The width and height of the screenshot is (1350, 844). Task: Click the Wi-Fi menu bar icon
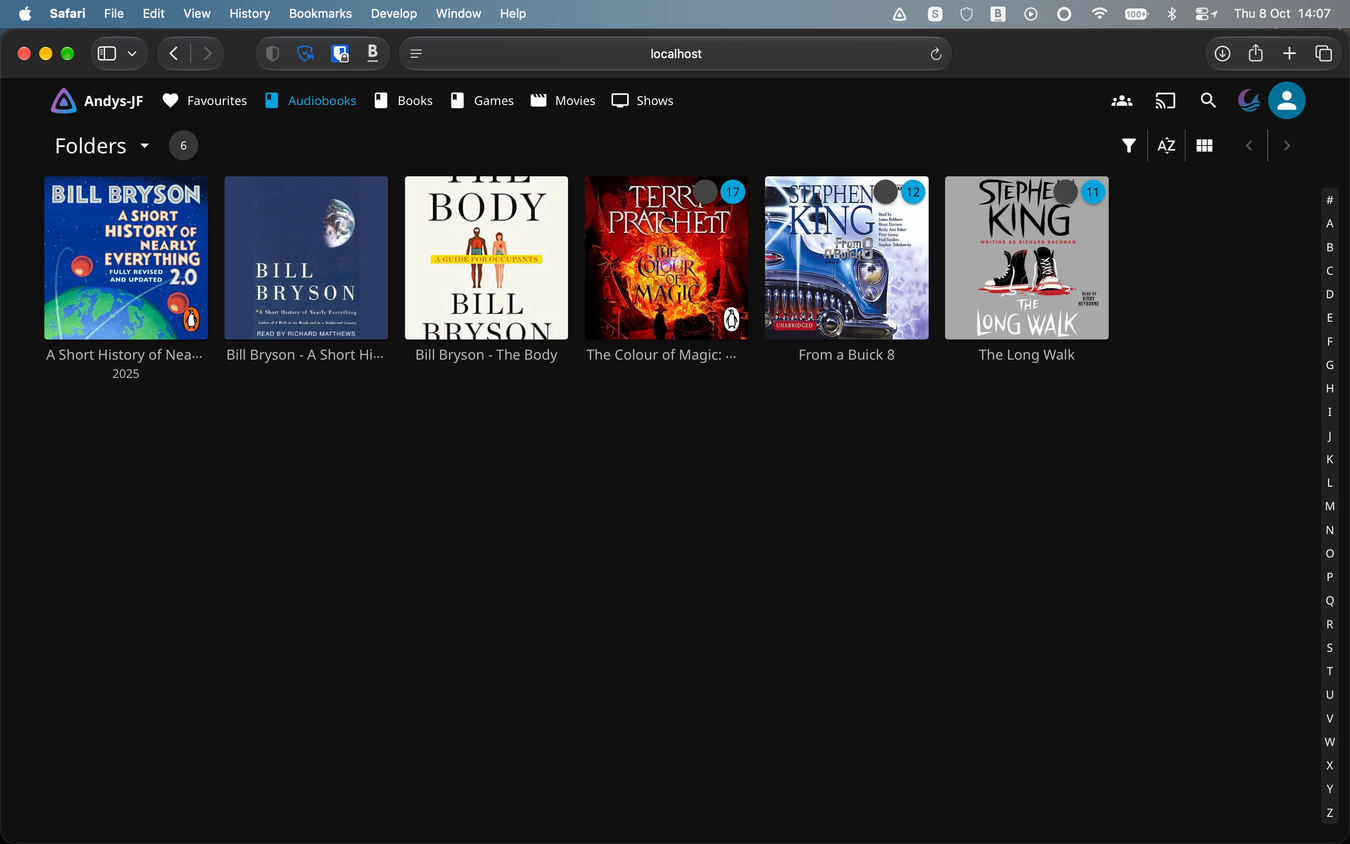(1100, 14)
